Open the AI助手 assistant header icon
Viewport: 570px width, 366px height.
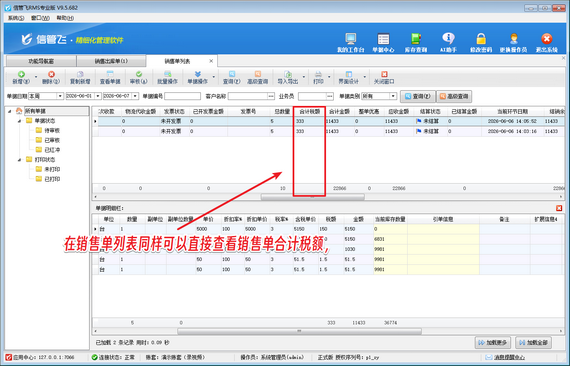pos(448,39)
